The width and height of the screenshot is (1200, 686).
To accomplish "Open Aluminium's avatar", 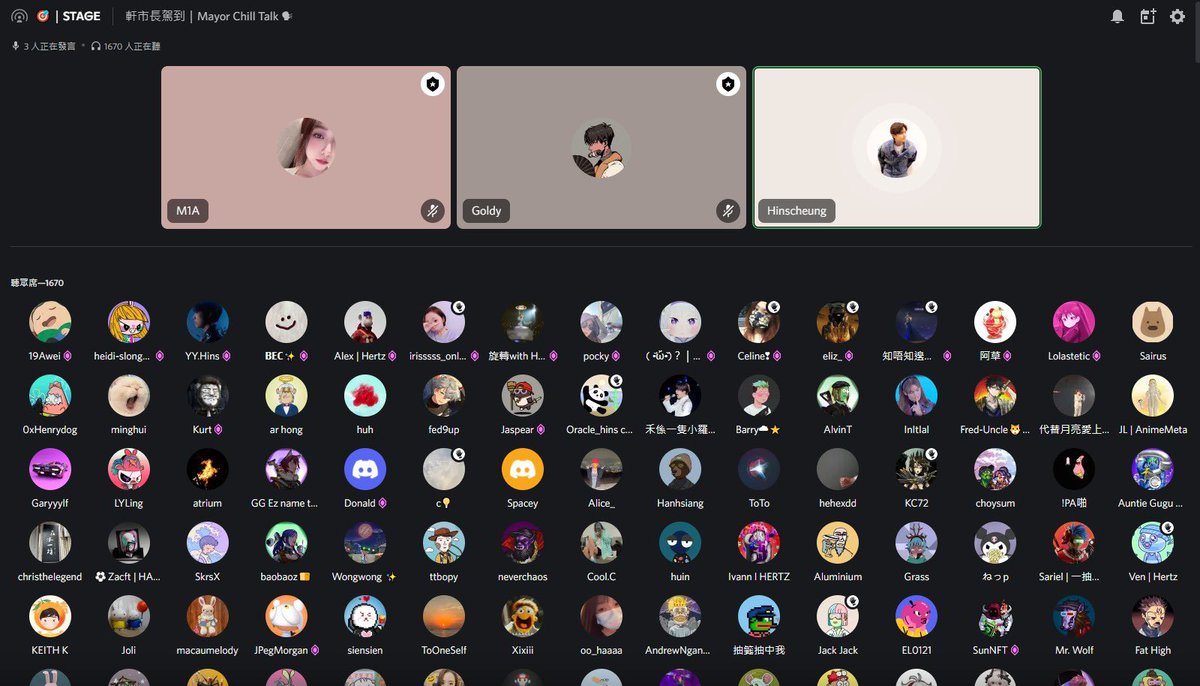I will [838, 543].
